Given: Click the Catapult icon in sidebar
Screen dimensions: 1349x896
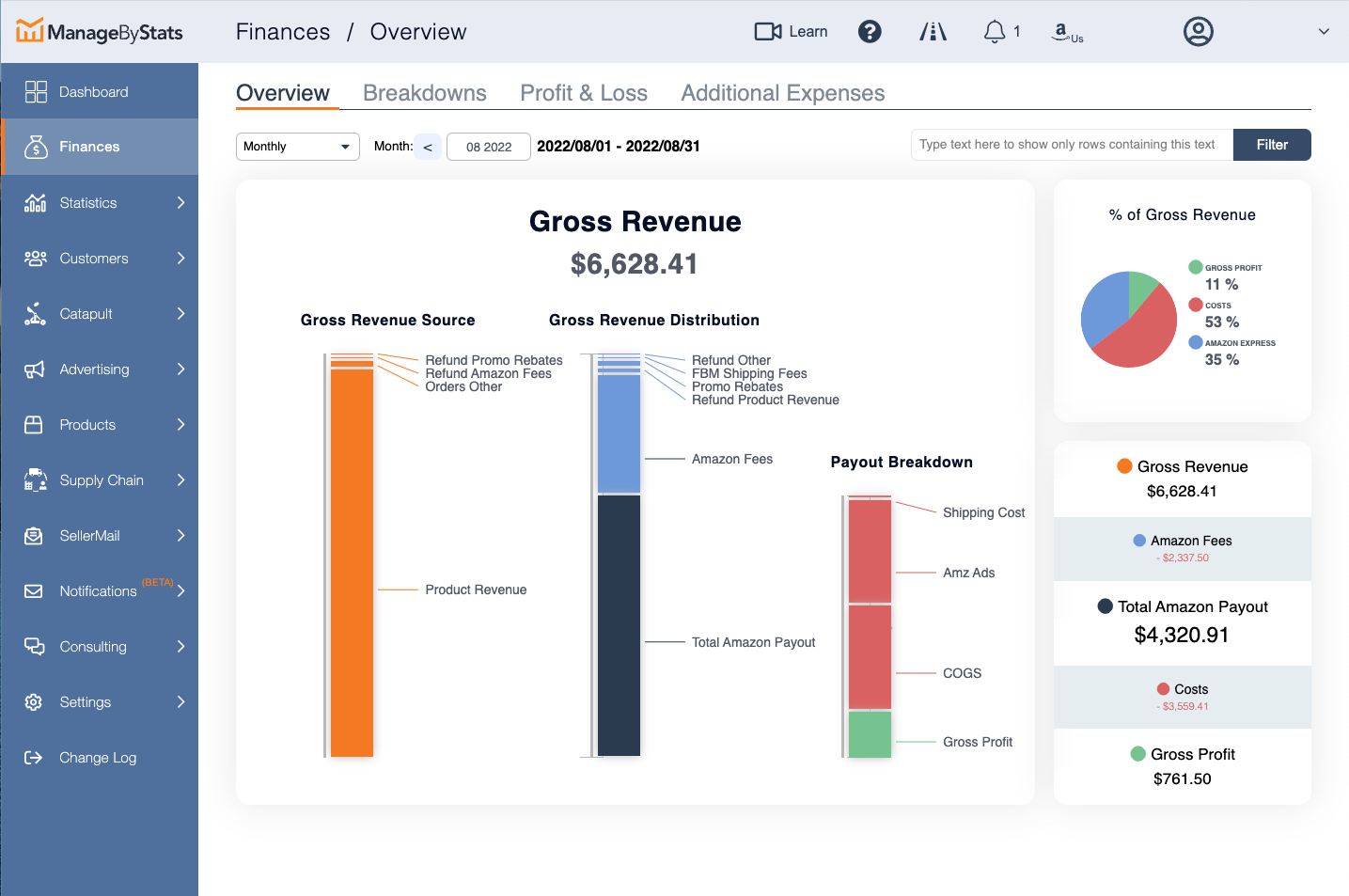Looking at the screenshot, I should (35, 314).
